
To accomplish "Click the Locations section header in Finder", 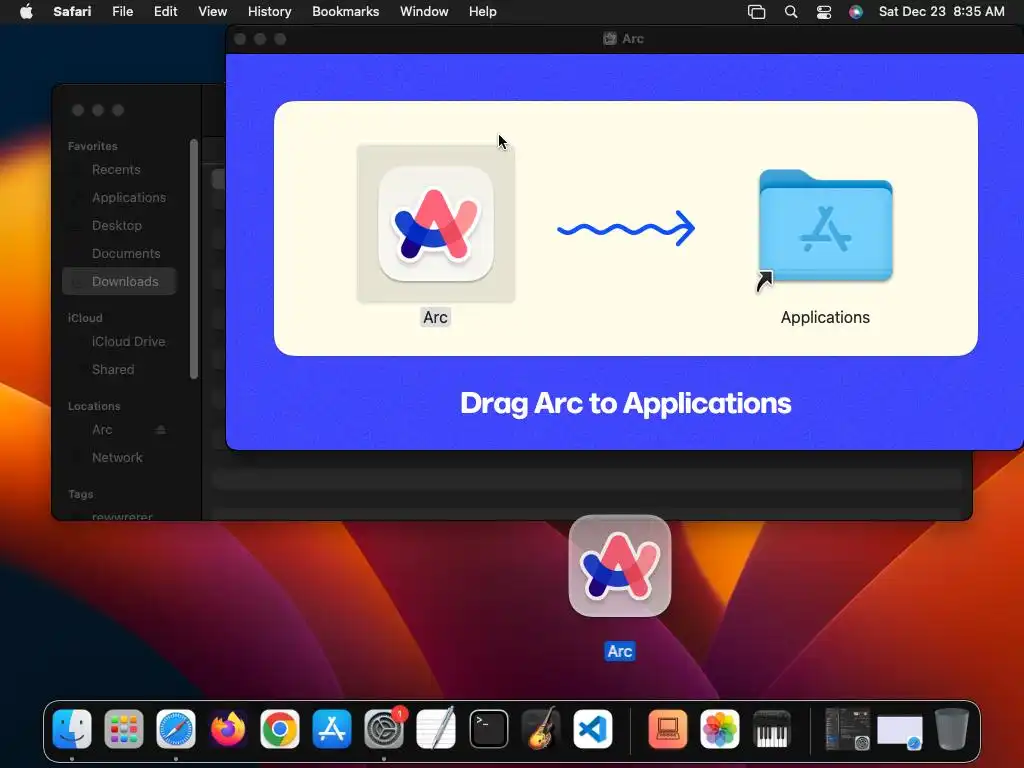I will [94, 406].
